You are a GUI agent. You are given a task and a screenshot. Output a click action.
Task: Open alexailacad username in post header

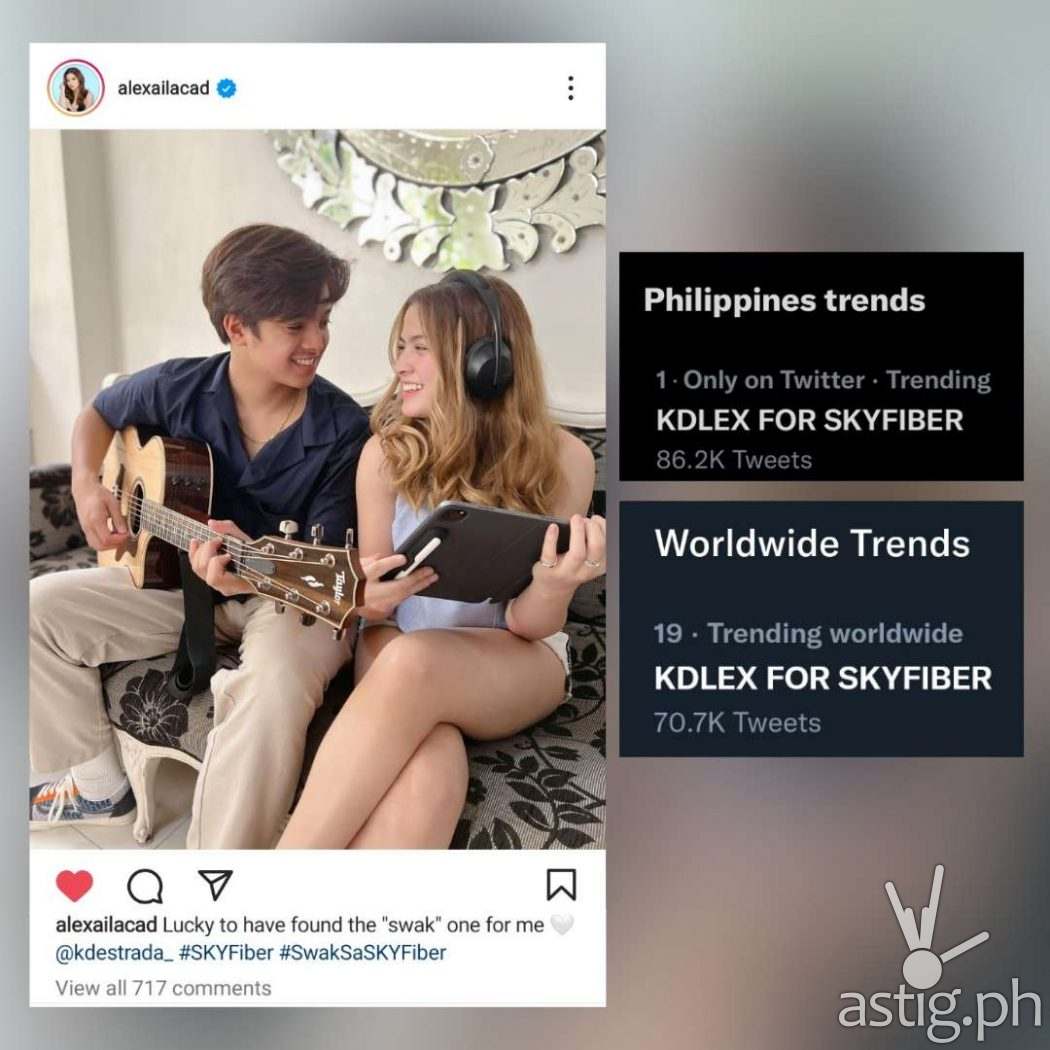(x=163, y=88)
